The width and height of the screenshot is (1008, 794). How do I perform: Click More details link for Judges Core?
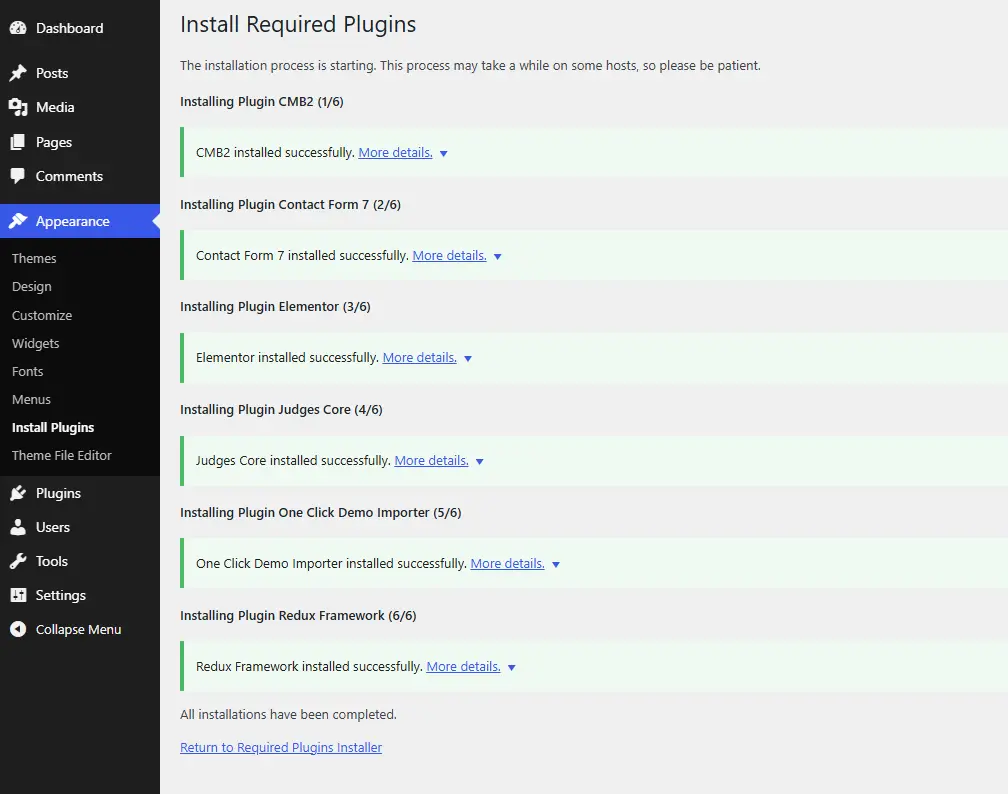pyautogui.click(x=431, y=460)
